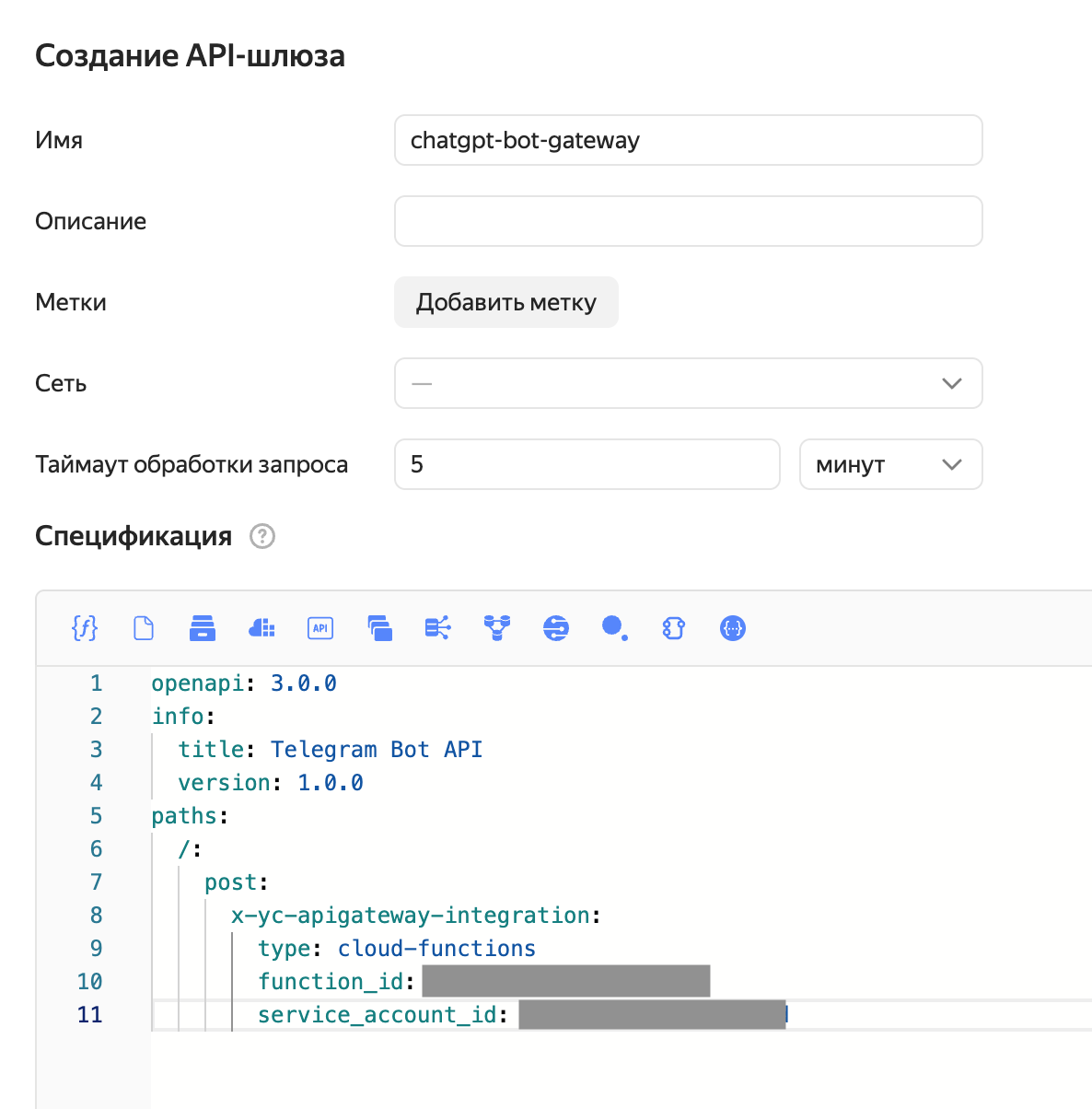The height and width of the screenshot is (1109, 1092).
Task: Select the YDB slingshot icon in toolbar
Action: [497, 628]
